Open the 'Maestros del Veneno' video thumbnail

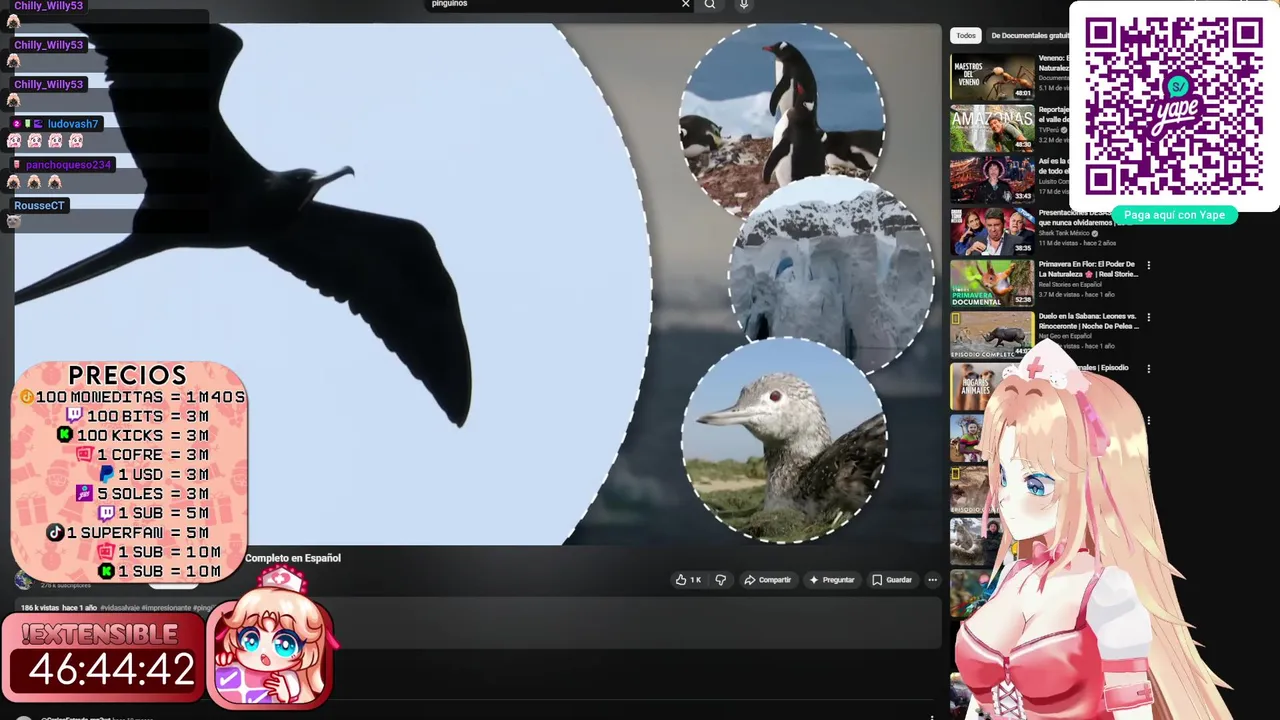click(992, 76)
